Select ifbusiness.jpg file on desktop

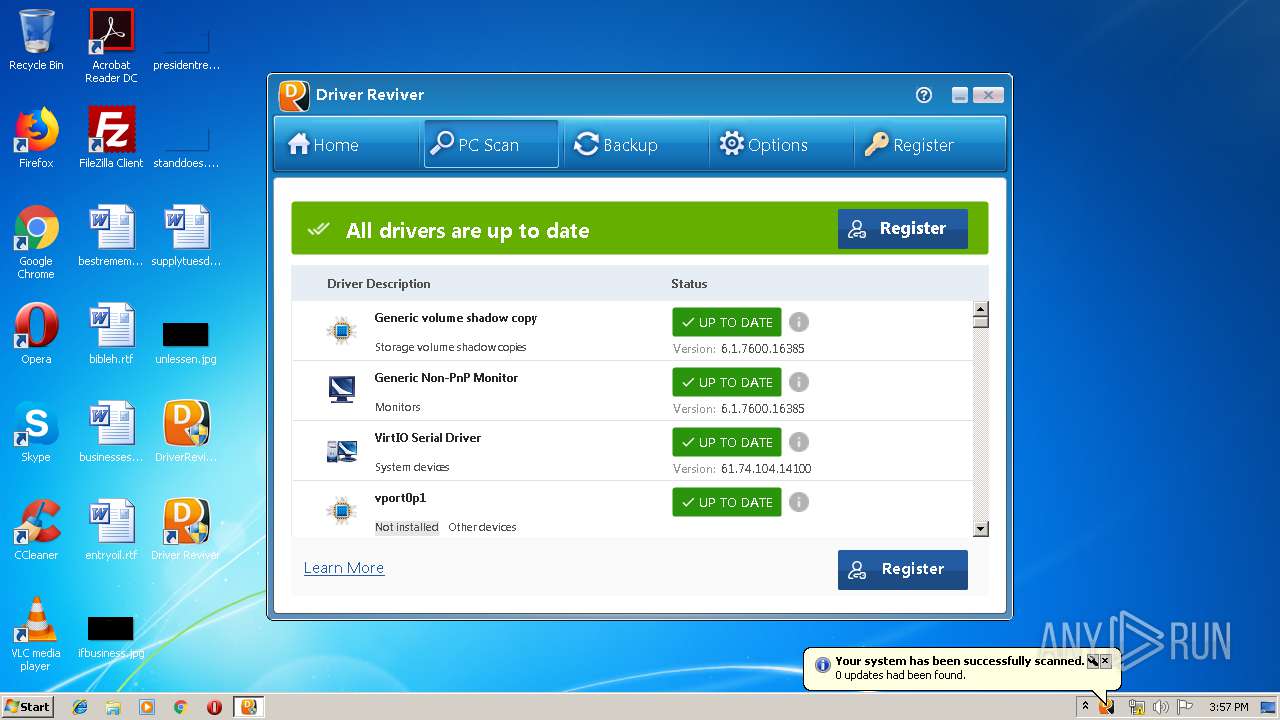click(x=111, y=636)
